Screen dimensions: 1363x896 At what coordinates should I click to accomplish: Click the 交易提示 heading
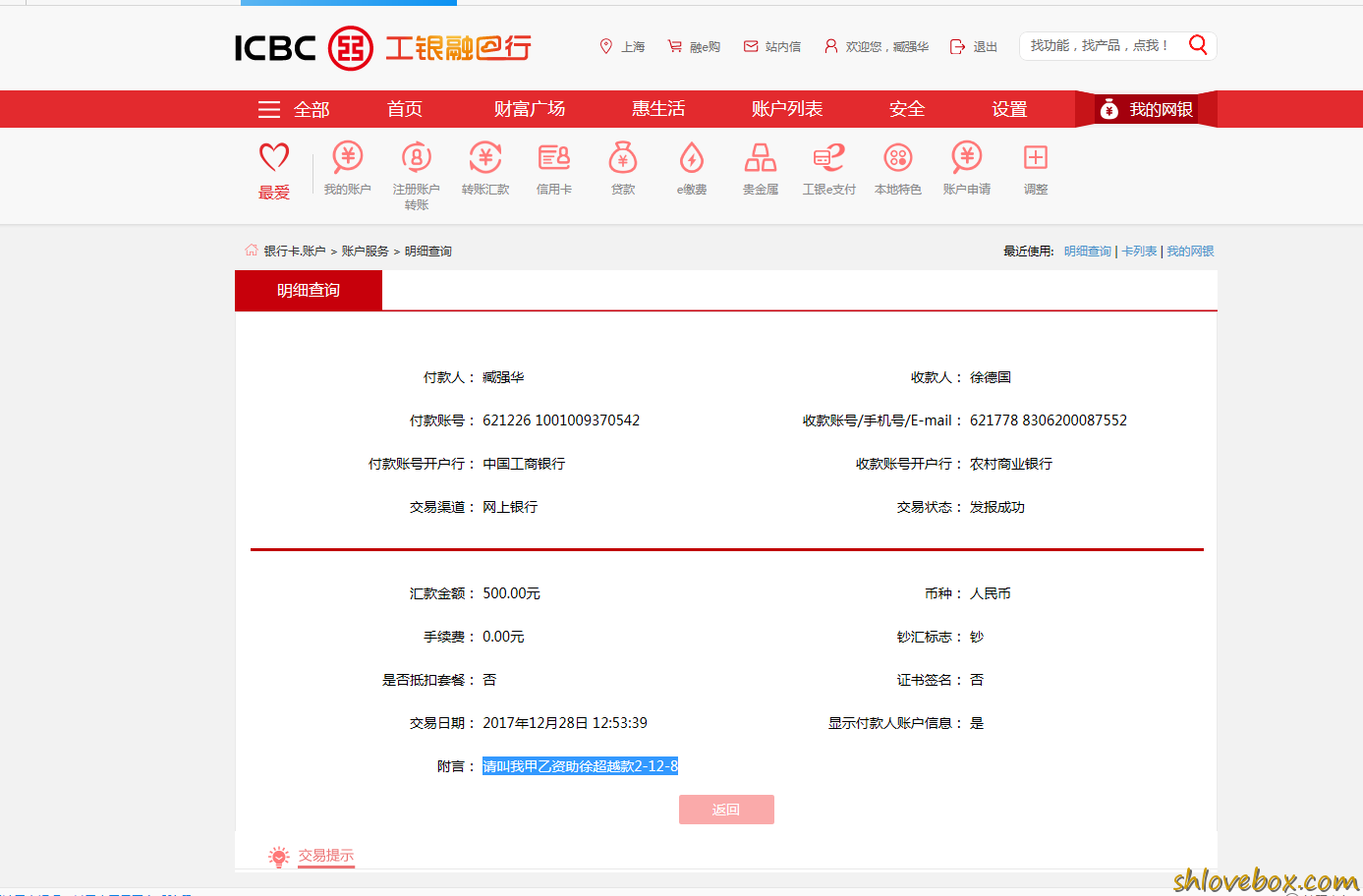point(326,856)
